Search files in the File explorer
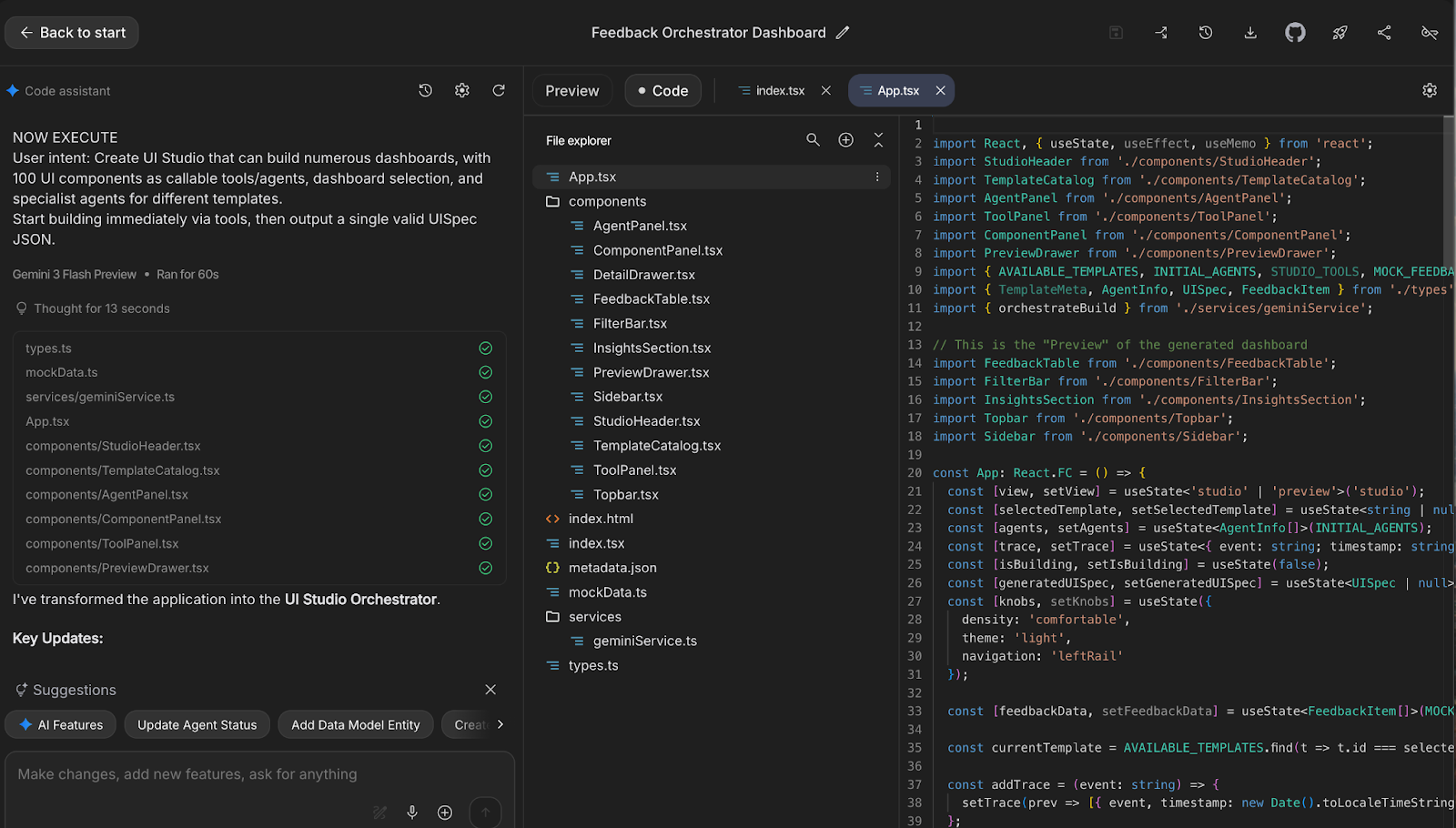 [813, 140]
